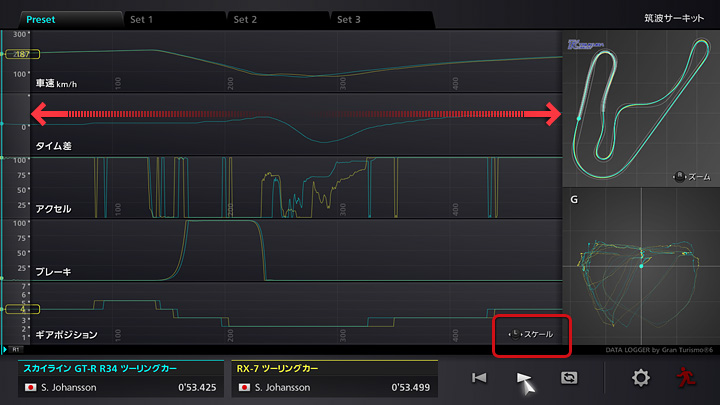Click the スケール scale control icon
720x405 pixels.
point(533,334)
